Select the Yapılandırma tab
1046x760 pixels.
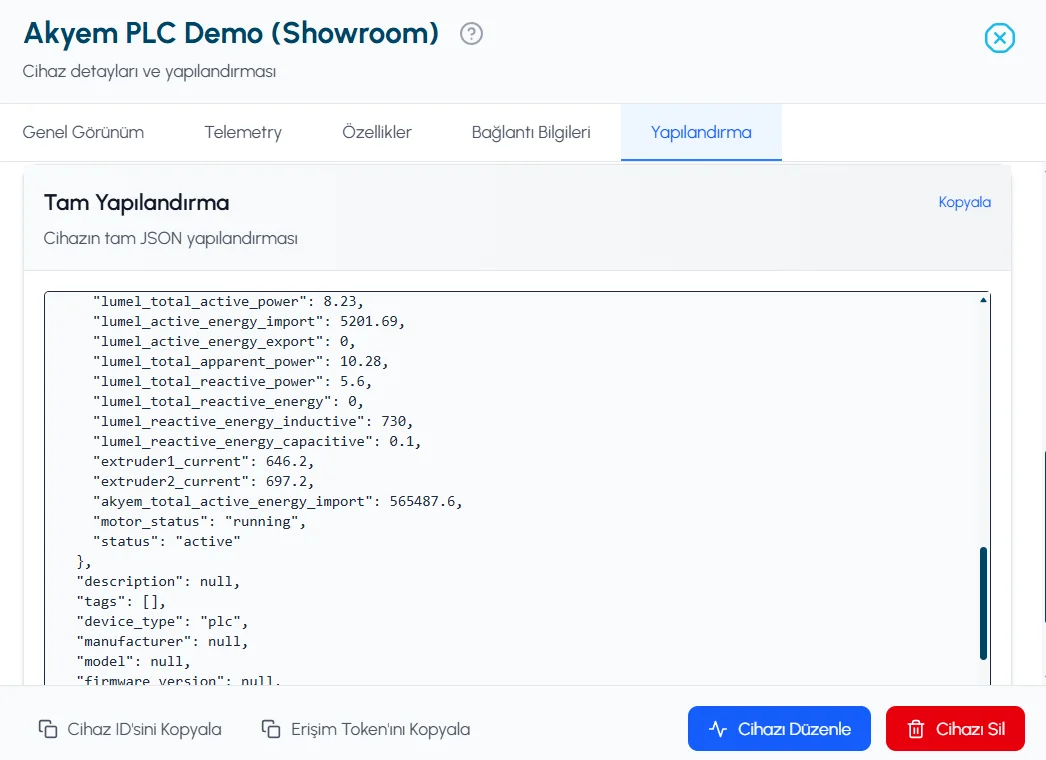(x=701, y=132)
